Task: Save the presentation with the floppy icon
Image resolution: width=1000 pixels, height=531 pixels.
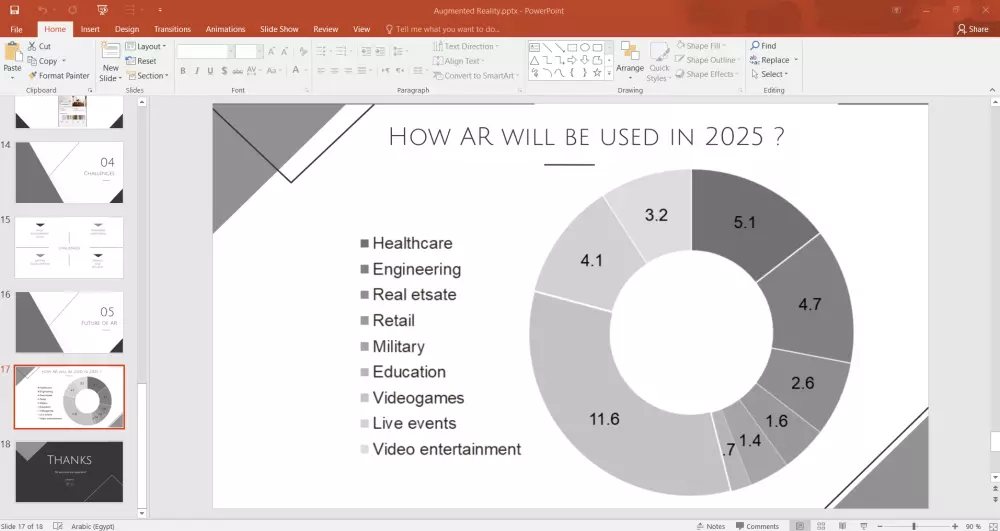Action: point(14,10)
